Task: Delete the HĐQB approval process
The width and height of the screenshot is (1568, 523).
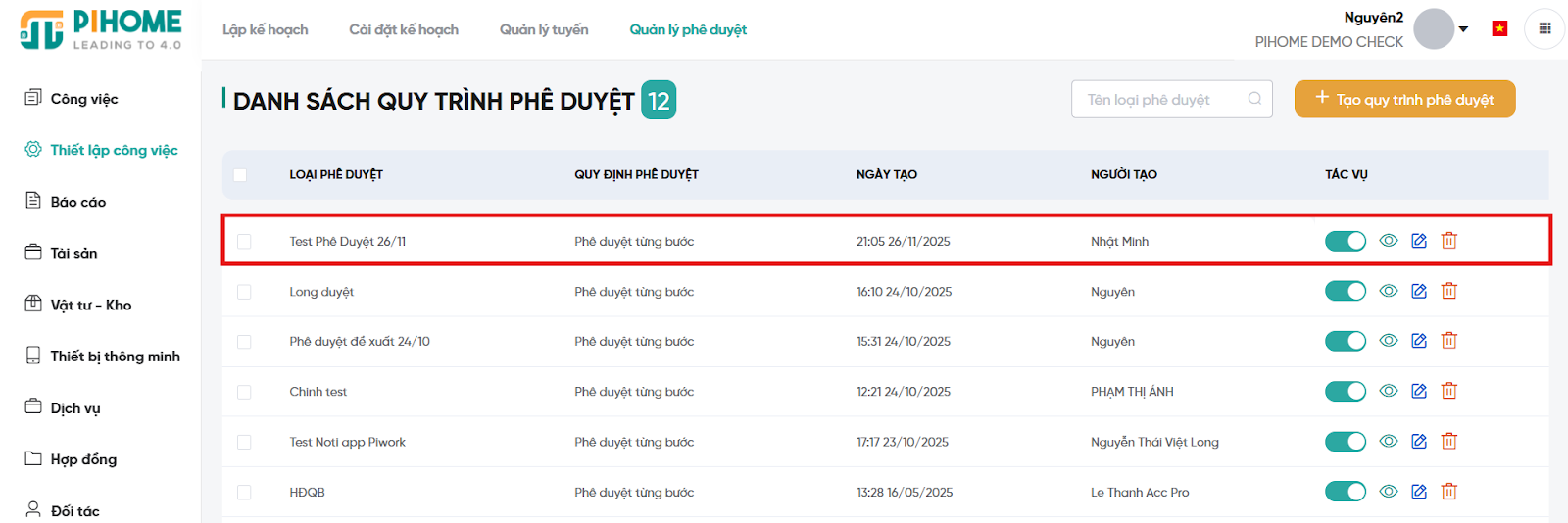Action: point(1448,492)
